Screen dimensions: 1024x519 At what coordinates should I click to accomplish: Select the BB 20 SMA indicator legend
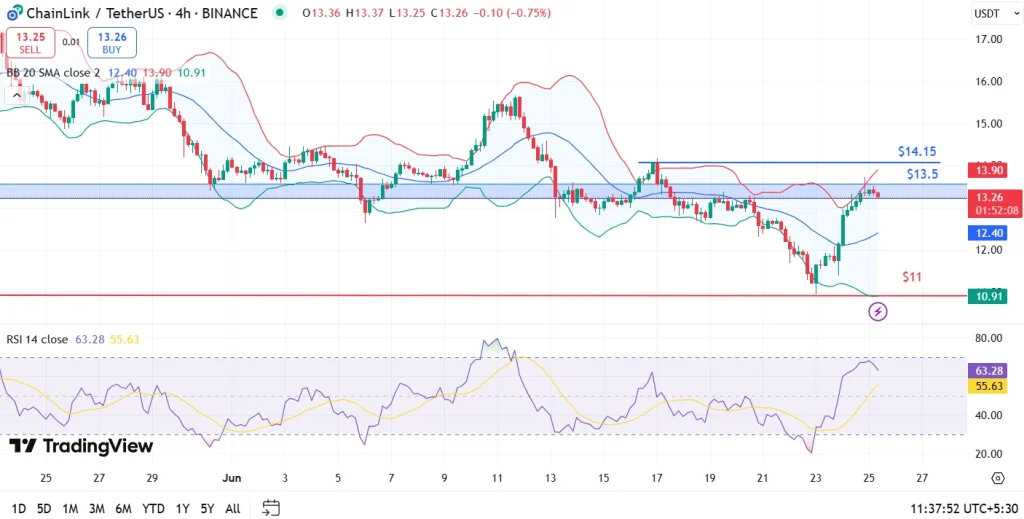[x=52, y=72]
